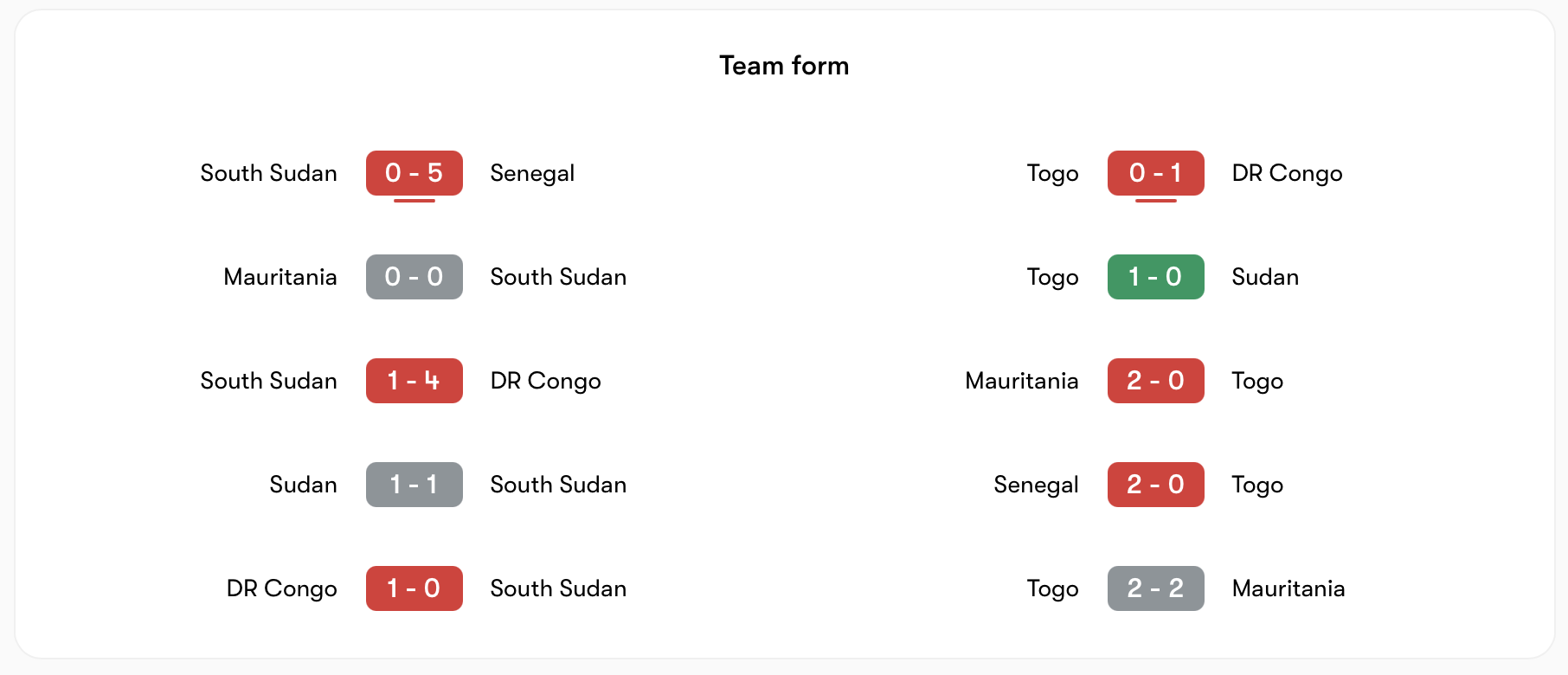Open the 2 - 0 Senegal vs Togo score
The height and width of the screenshot is (675, 1568).
tap(1155, 485)
